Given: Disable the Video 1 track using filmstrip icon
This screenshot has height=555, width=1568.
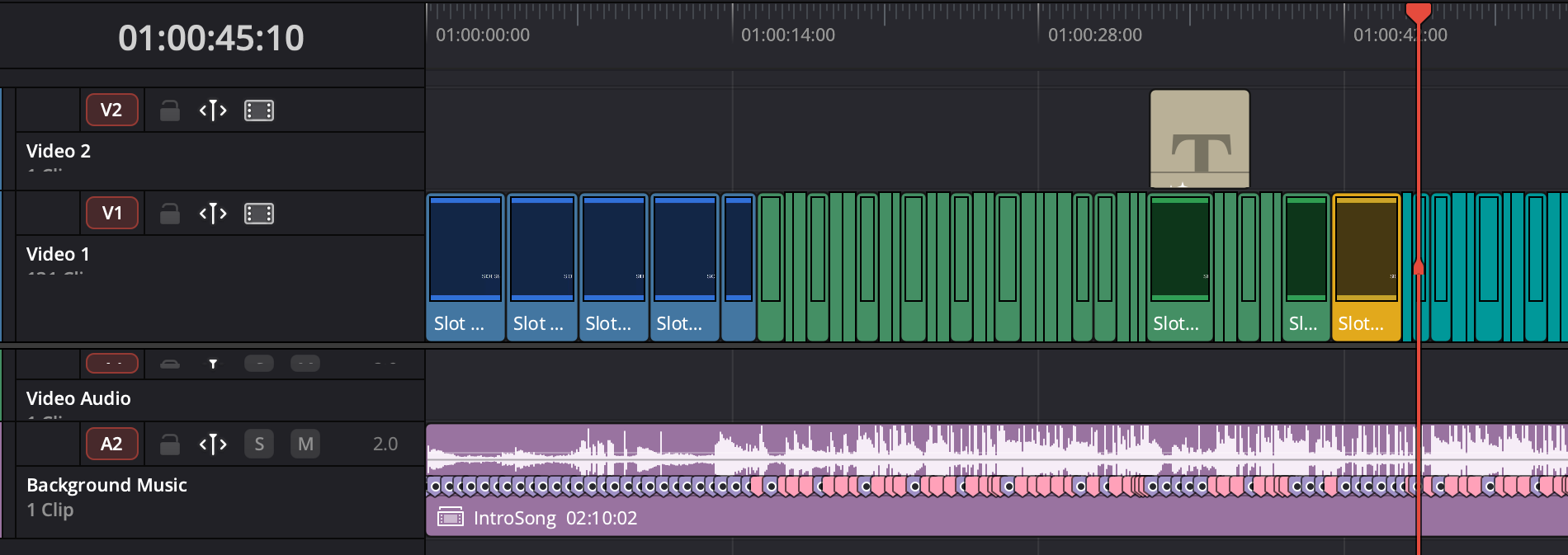Looking at the screenshot, I should click(259, 214).
